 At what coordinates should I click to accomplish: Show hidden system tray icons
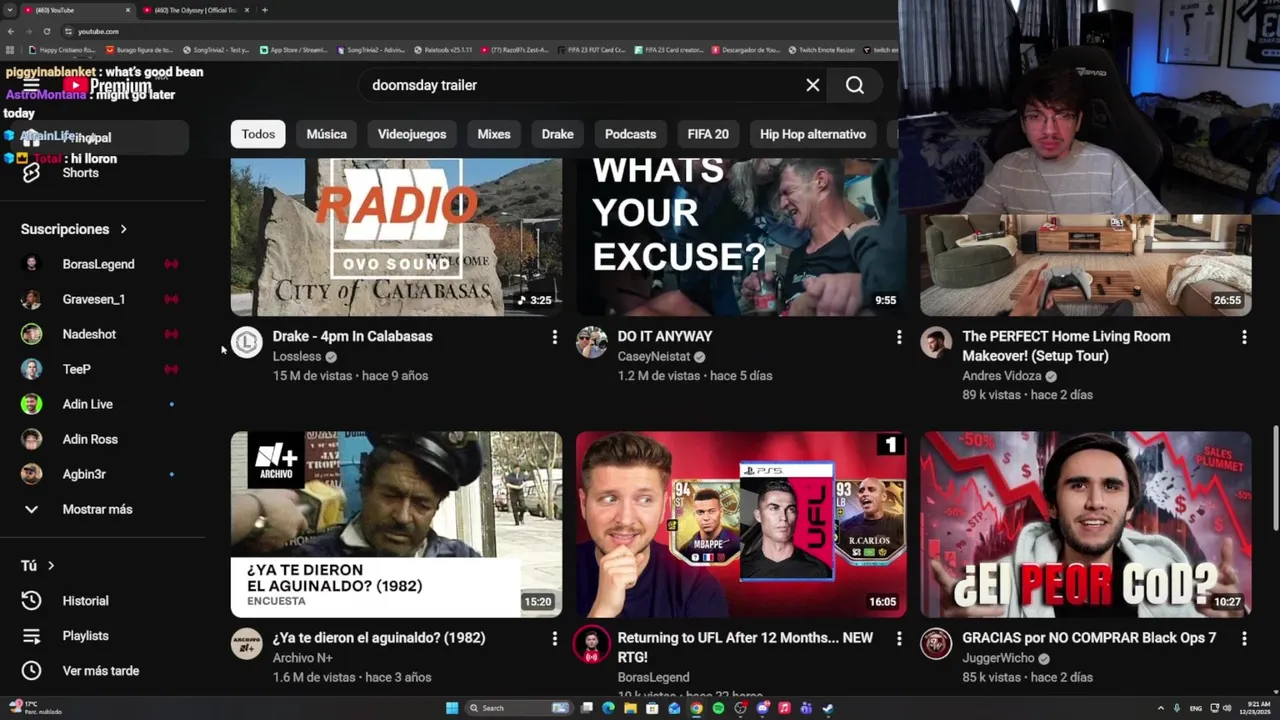(x=1161, y=708)
